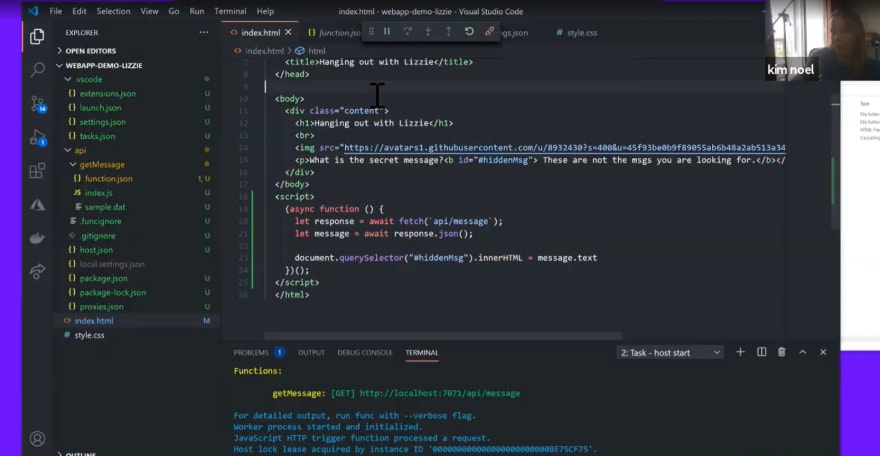The width and height of the screenshot is (880, 456).
Task: Open sample.dat in Explorer
Action: pos(105,207)
